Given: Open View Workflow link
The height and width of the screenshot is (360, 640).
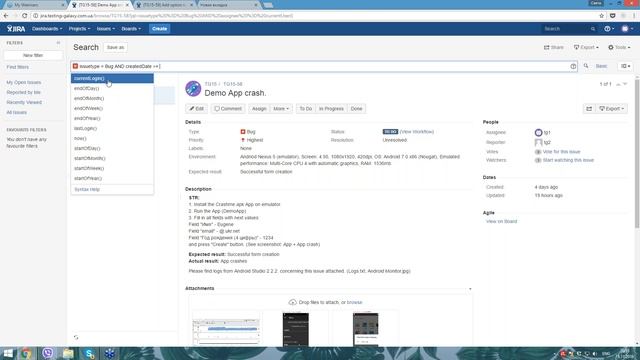Looking at the screenshot, I should (x=417, y=132).
